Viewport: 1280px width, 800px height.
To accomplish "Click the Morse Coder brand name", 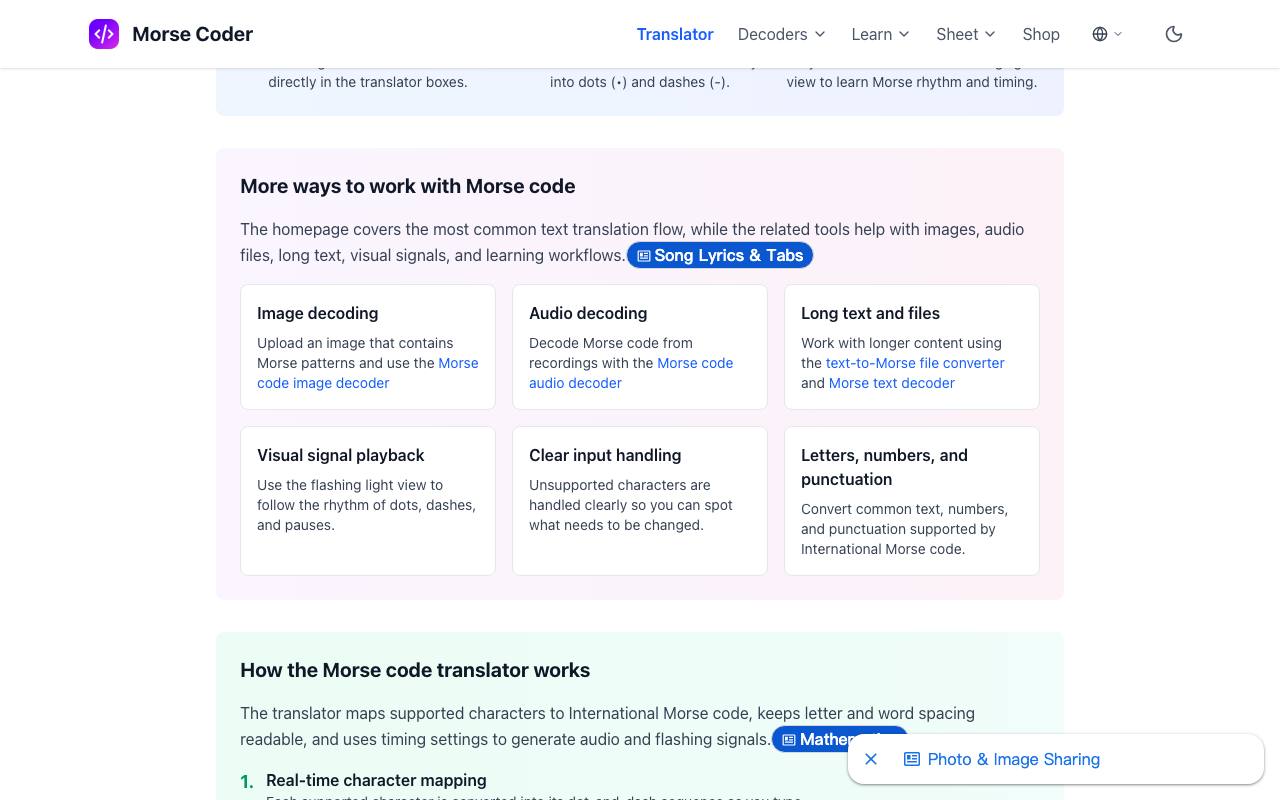I will point(193,34).
